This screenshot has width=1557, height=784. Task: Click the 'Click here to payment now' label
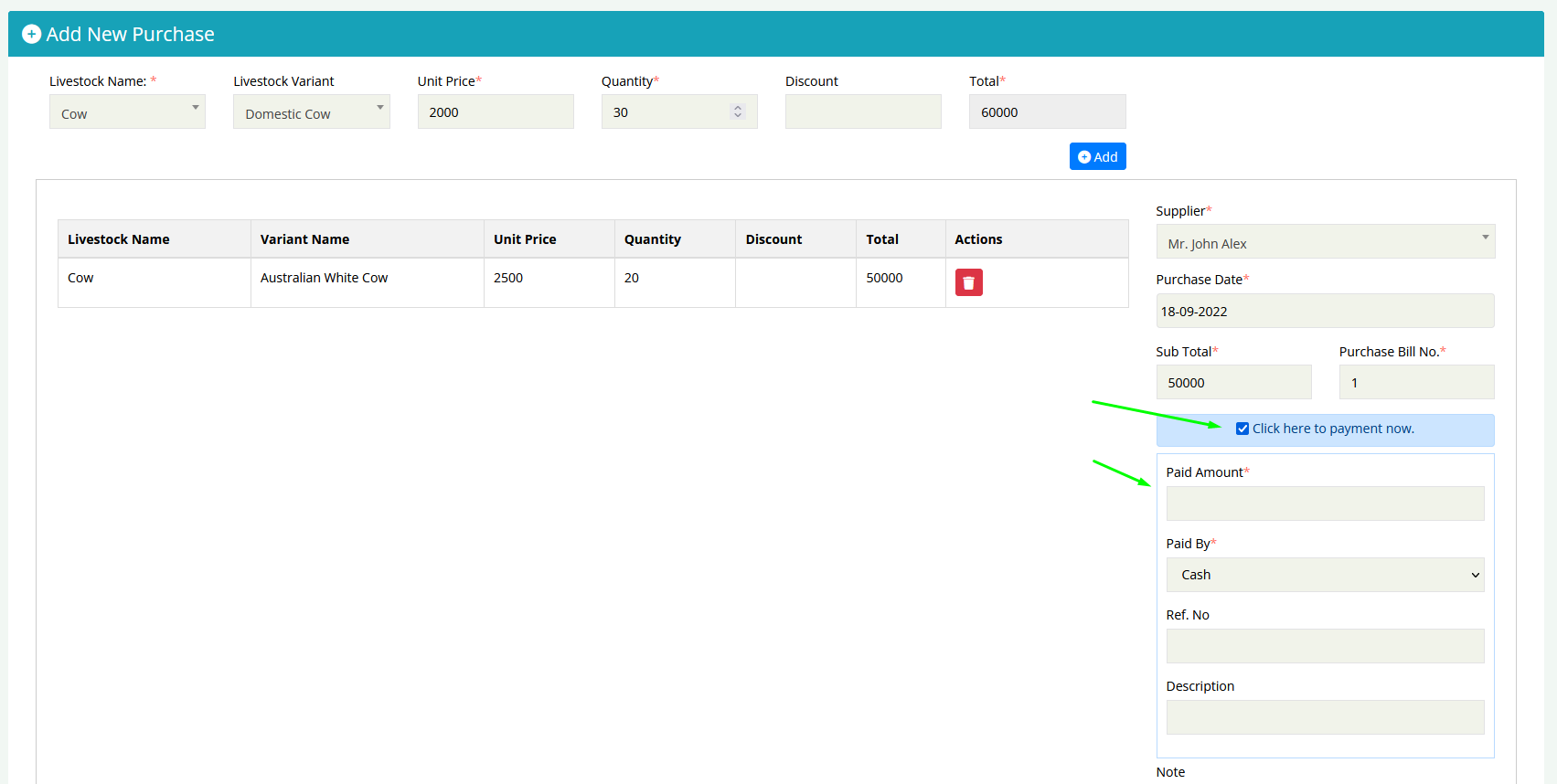(x=1332, y=429)
